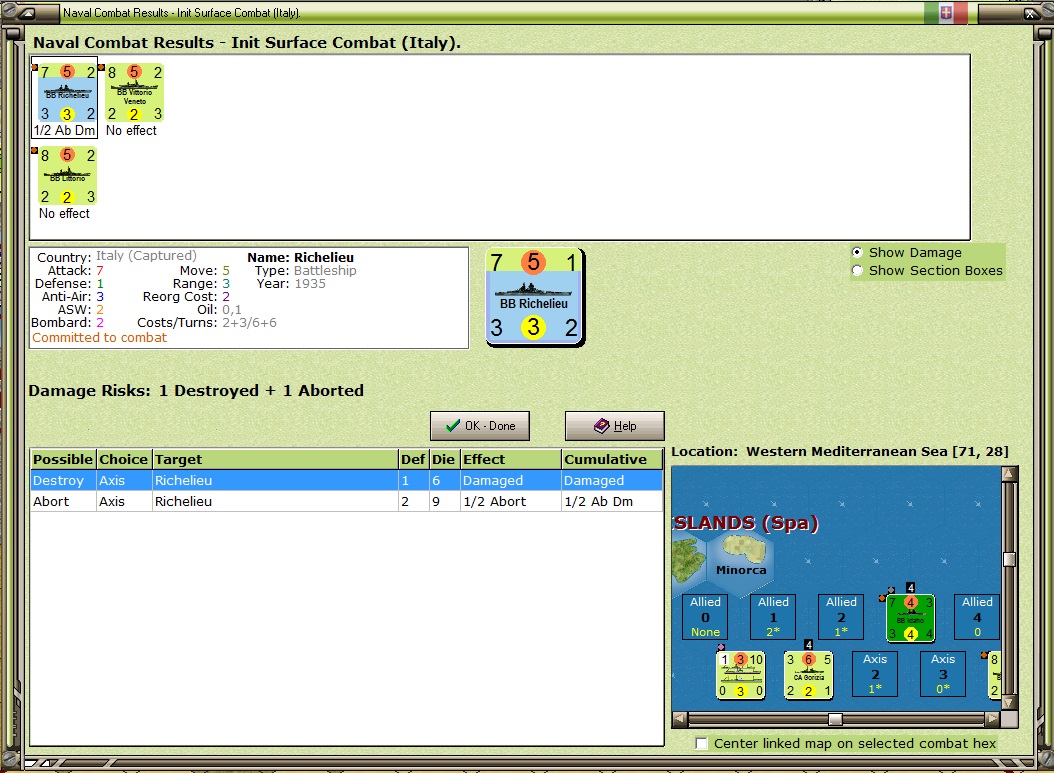
Task: Click the green checkmark on OK - Done
Action: tap(453, 425)
